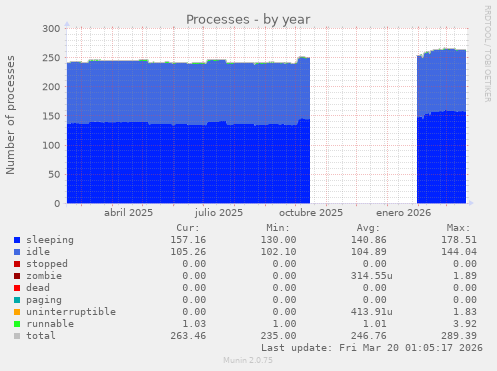The height and width of the screenshot is (371, 497).
Task: Click zombie average value 314.55u
Action: tap(372, 276)
